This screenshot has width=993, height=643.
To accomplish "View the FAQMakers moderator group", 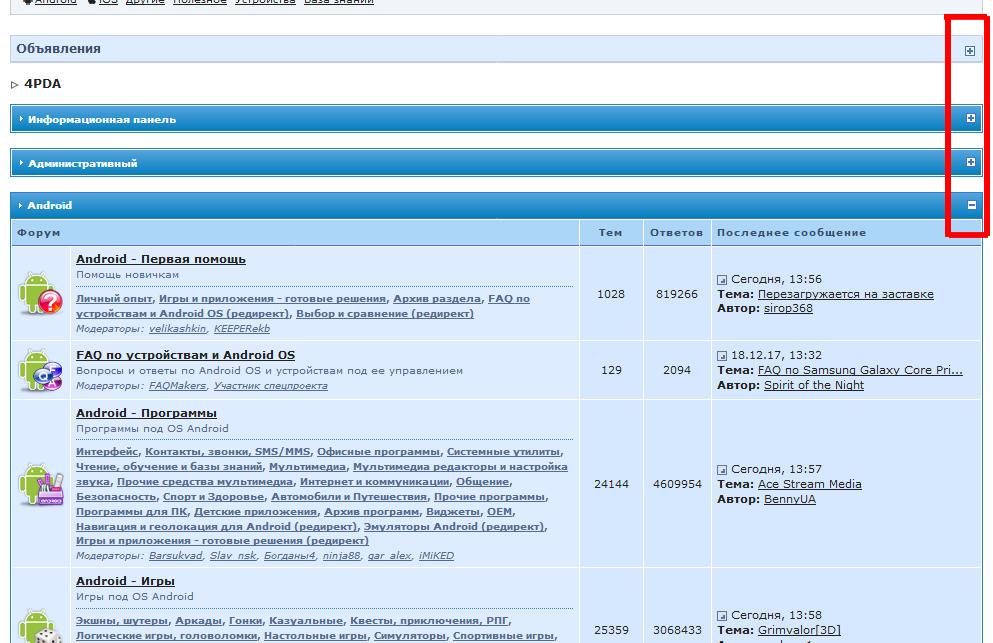I will click(x=177, y=386).
